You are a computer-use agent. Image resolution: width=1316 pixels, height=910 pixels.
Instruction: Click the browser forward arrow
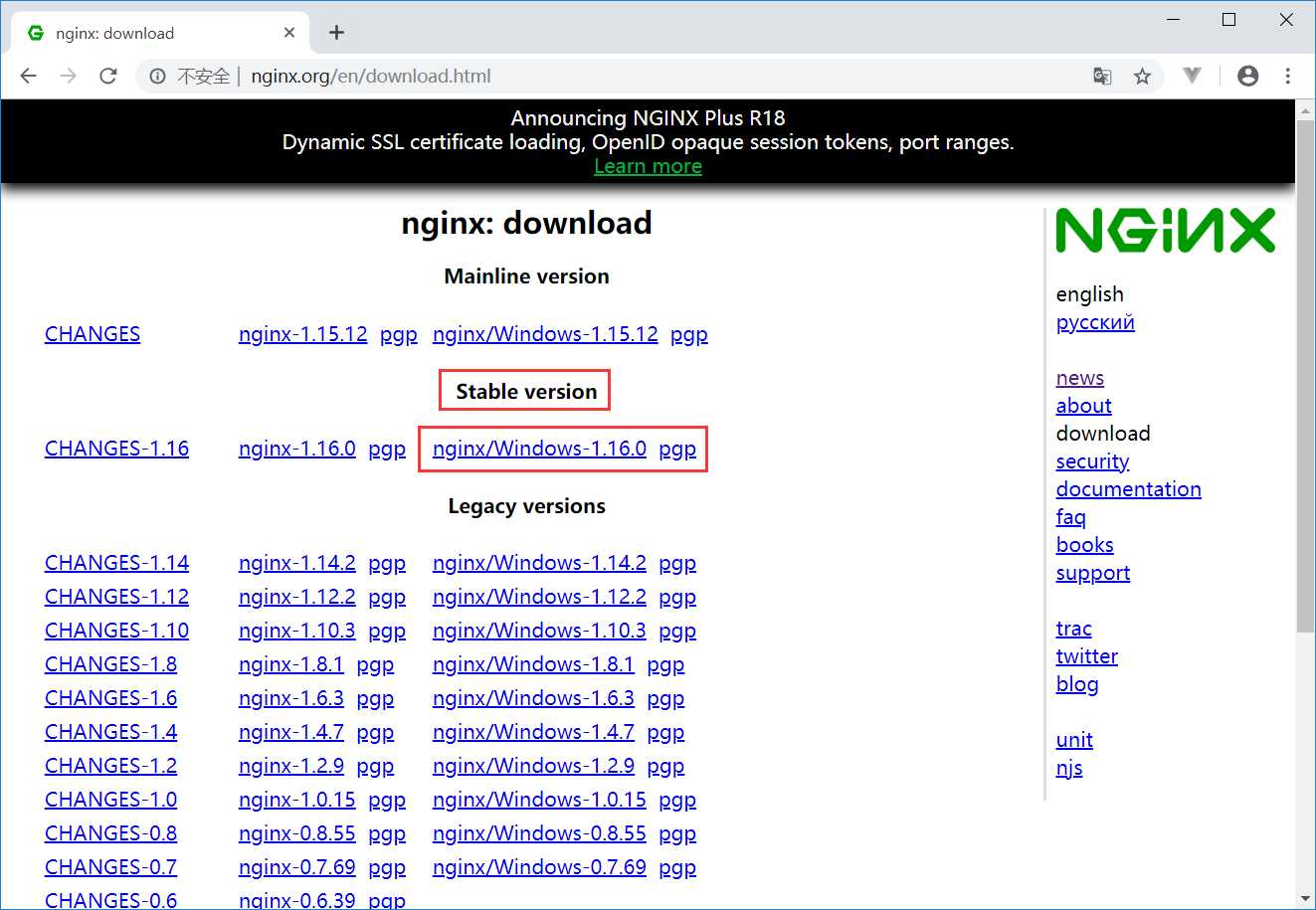pos(68,76)
